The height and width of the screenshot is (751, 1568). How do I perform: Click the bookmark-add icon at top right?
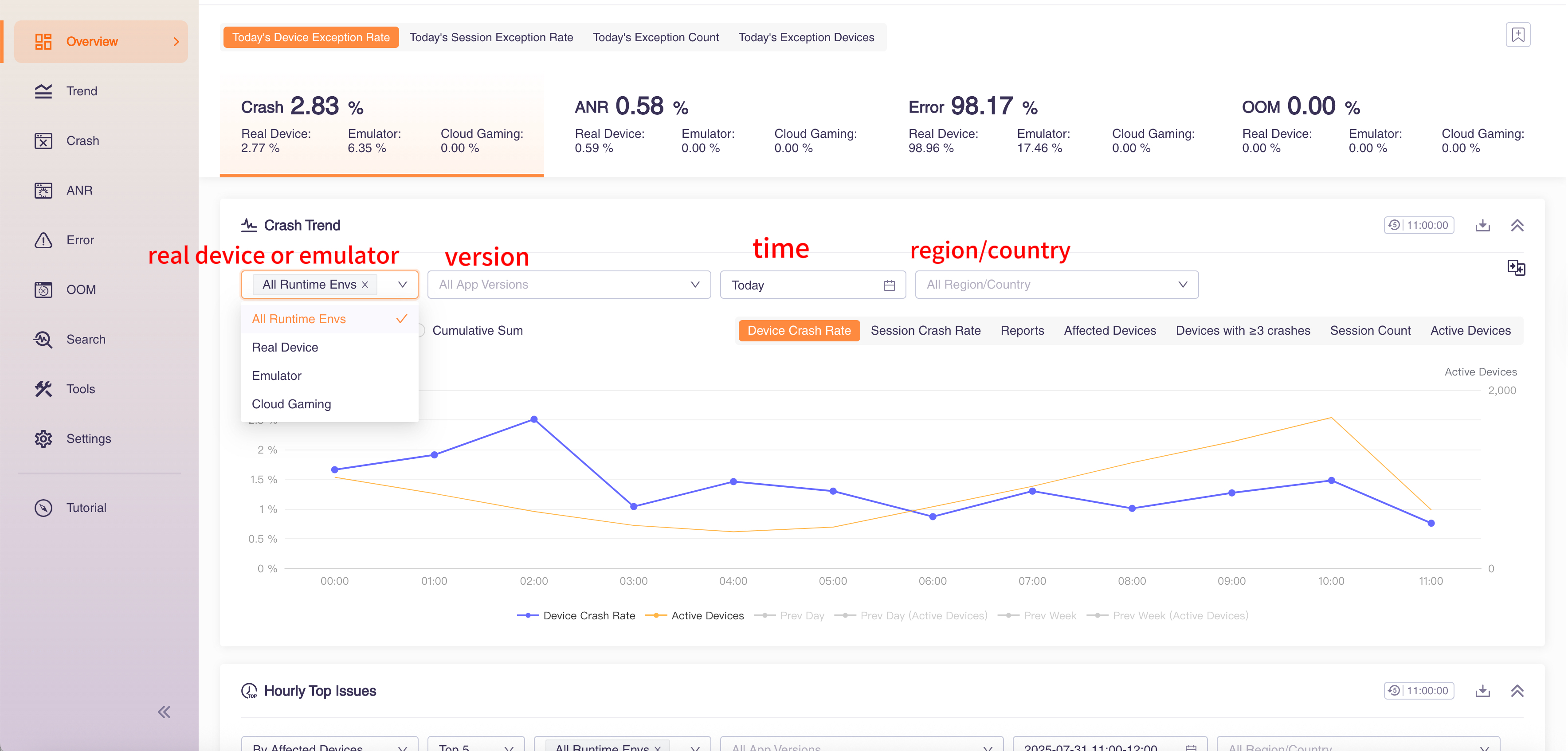(x=1518, y=35)
